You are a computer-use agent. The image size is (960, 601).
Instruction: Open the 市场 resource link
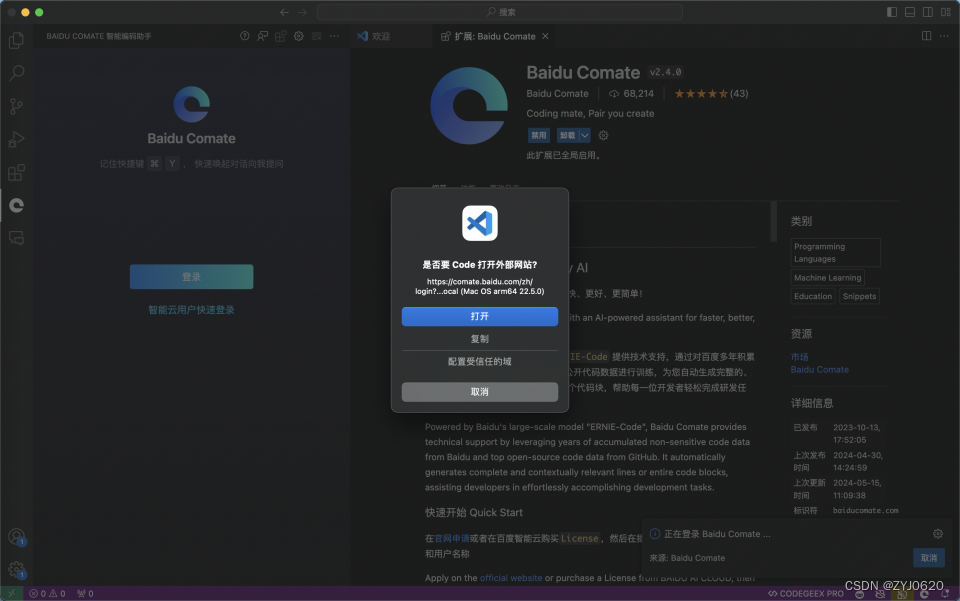point(799,357)
